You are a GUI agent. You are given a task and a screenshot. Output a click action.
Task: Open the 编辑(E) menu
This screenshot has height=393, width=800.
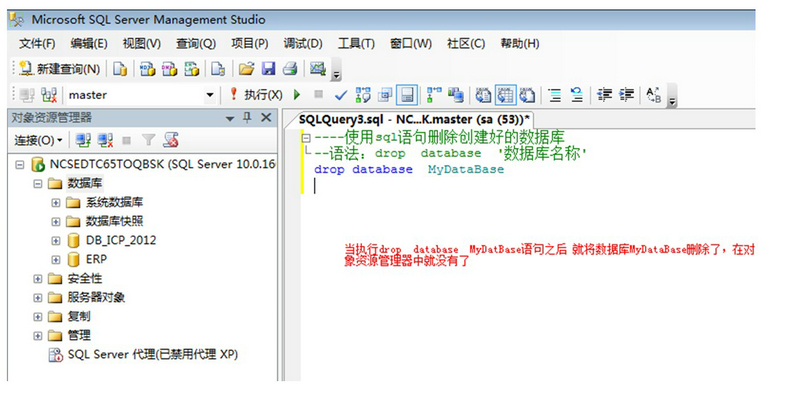pyautogui.click(x=89, y=44)
